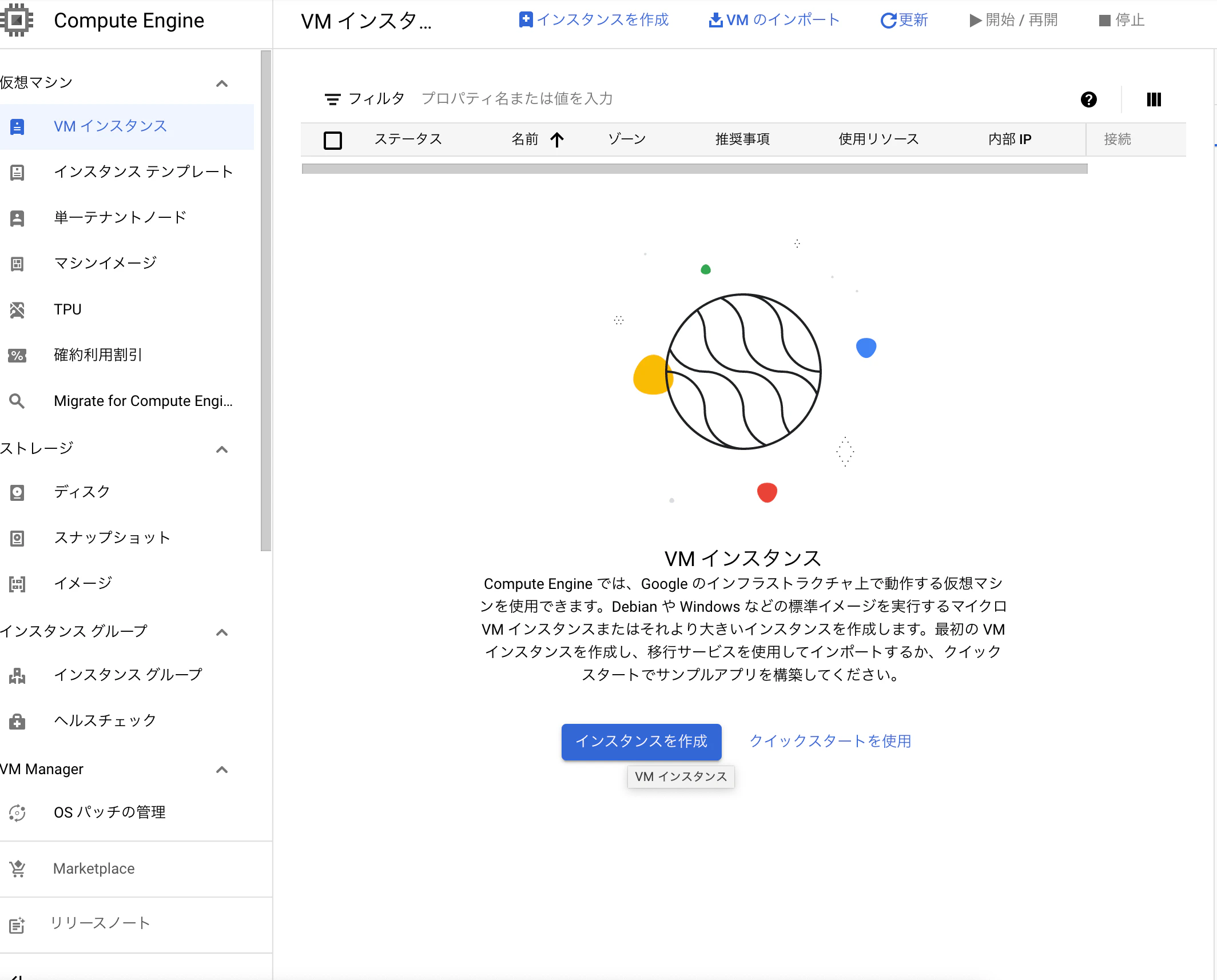This screenshot has width=1217, height=980.
Task: Click the 更新 refresh icon
Action: click(888, 21)
